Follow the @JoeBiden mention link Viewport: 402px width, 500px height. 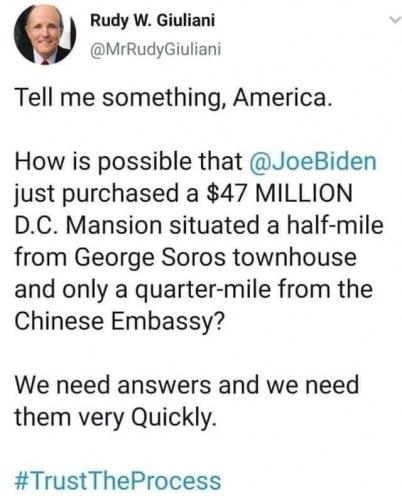point(313,161)
